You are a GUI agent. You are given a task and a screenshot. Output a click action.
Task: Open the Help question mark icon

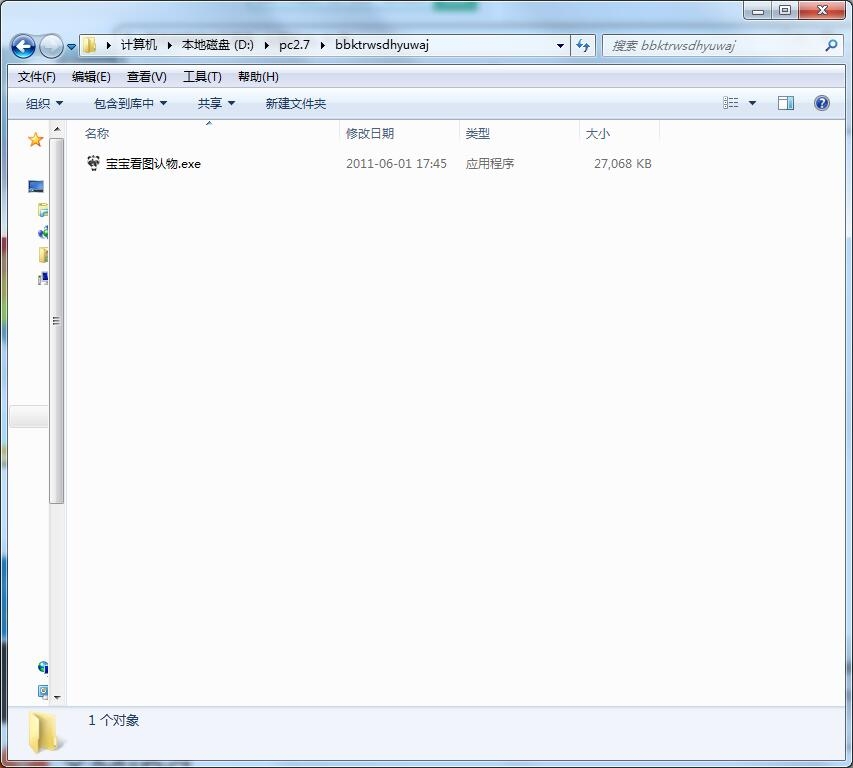click(821, 103)
